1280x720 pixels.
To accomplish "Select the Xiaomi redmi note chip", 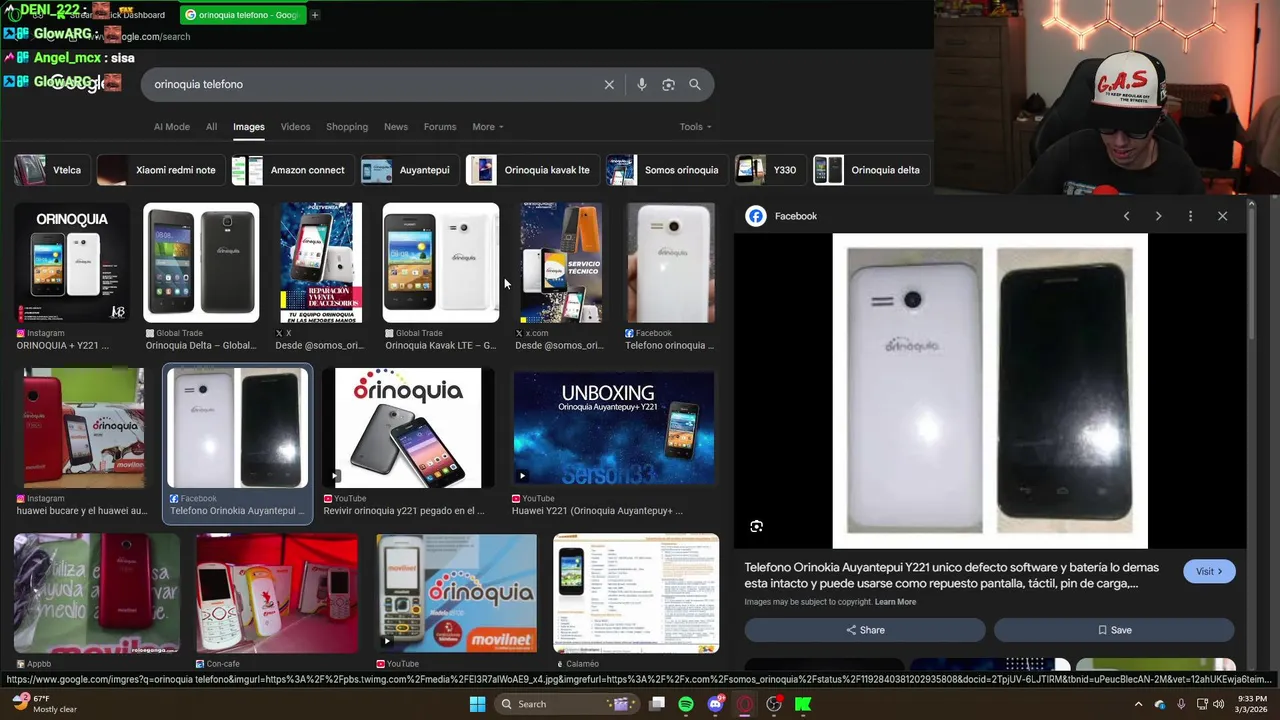I will [x=159, y=170].
